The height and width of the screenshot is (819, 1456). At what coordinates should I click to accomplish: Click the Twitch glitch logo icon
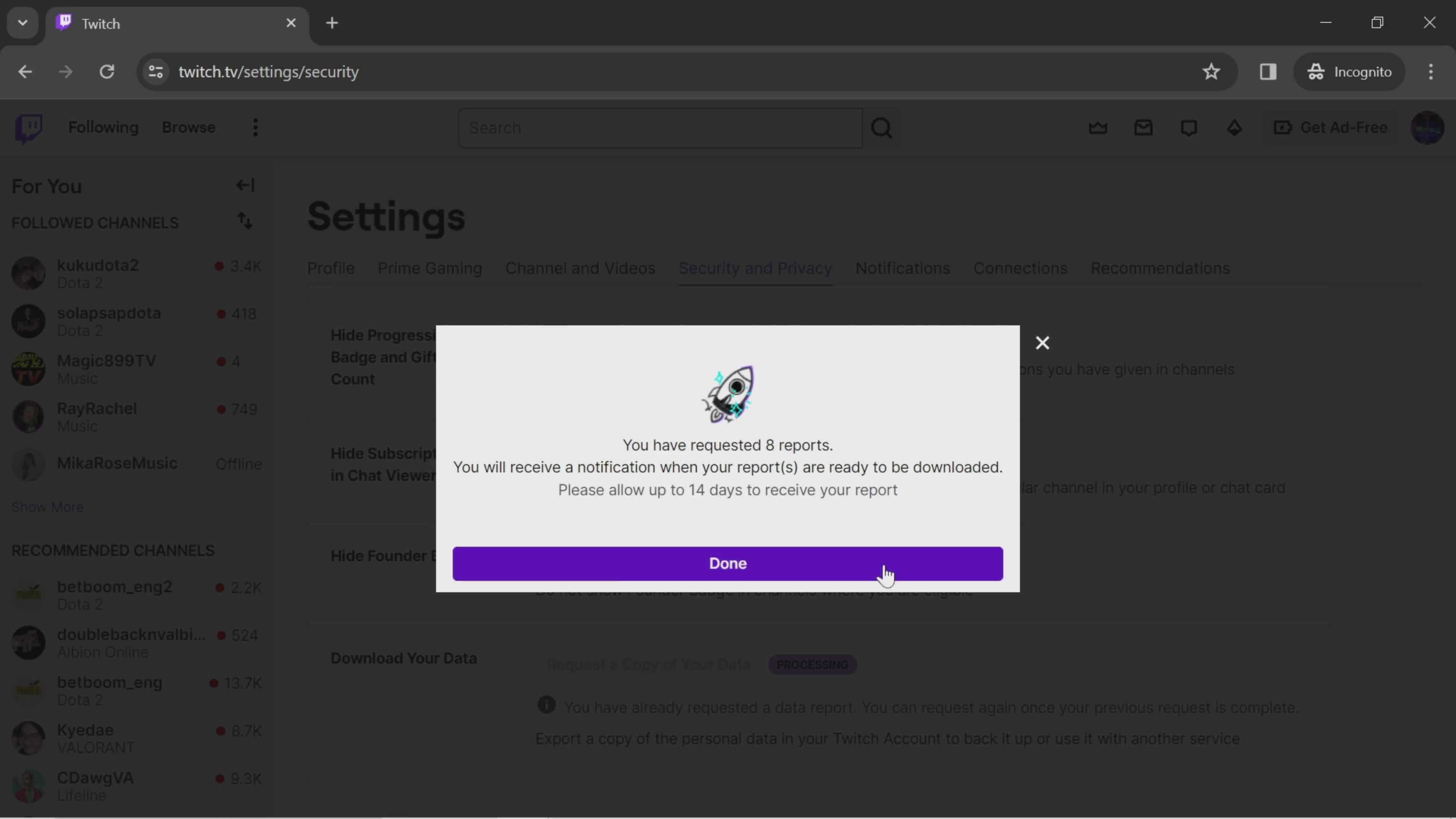point(29,127)
